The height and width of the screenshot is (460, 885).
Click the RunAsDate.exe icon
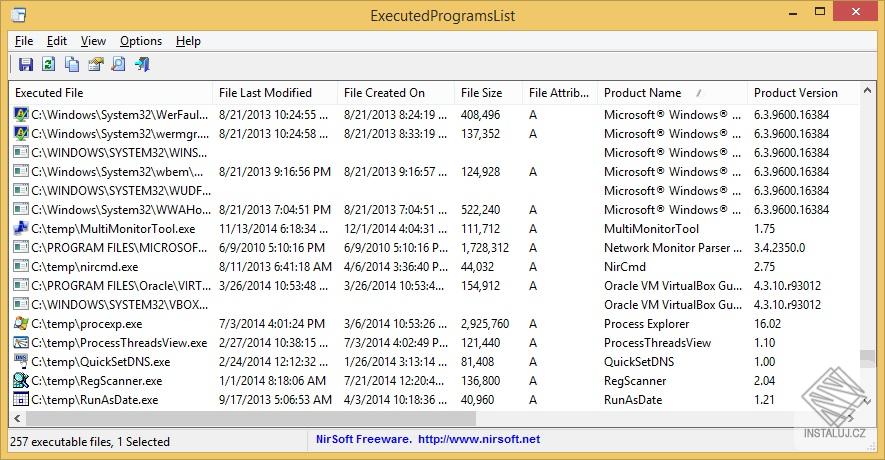click(x=21, y=400)
